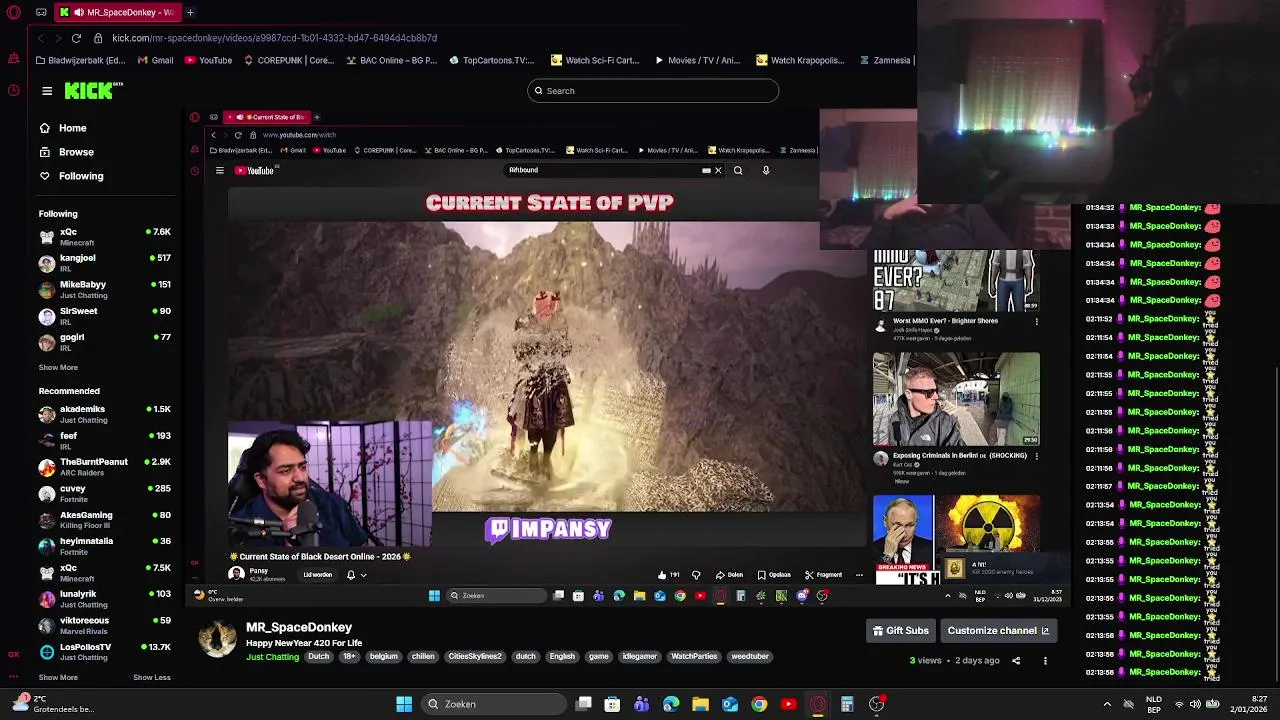The height and width of the screenshot is (720, 1280).
Task: Open Microsoft Edge from taskbar
Action: (671, 704)
